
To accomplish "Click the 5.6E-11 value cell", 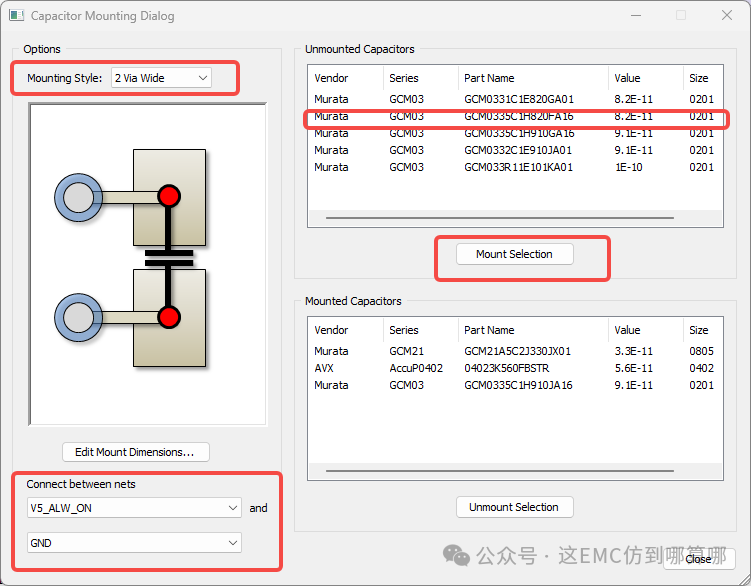I will tap(634, 368).
